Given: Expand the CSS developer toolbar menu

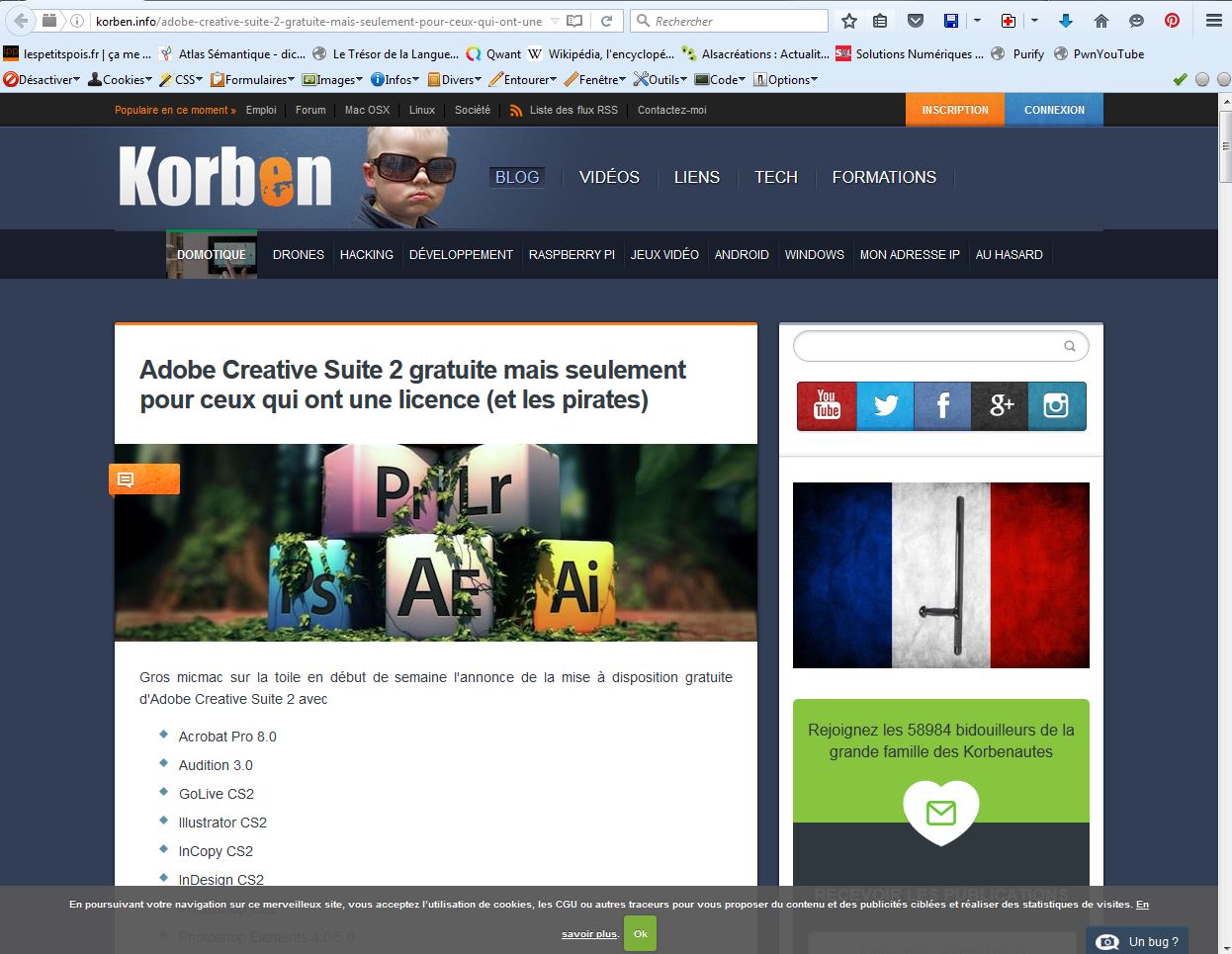Looking at the screenshot, I should 181,79.
